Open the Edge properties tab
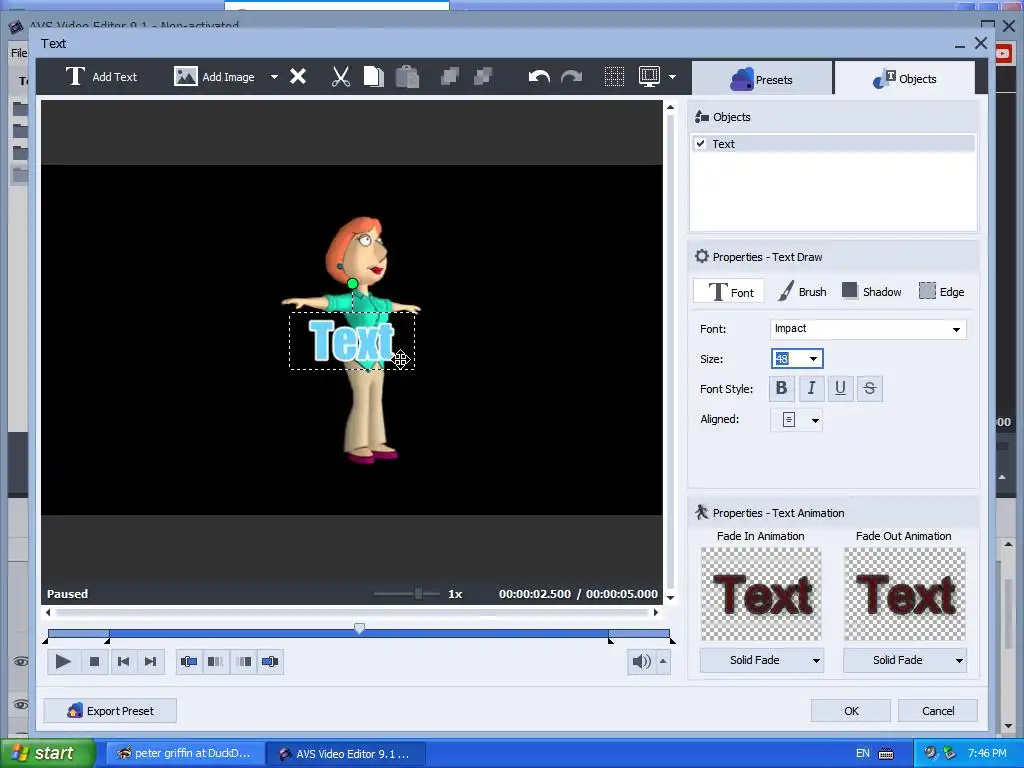Image resolution: width=1024 pixels, height=768 pixels. click(941, 292)
